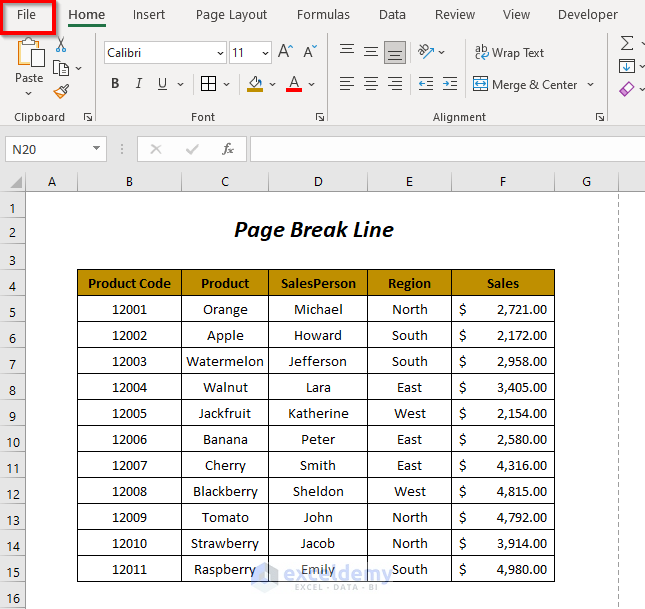Click the Cut scissors icon
This screenshot has width=645, height=609.
pyautogui.click(x=61, y=45)
